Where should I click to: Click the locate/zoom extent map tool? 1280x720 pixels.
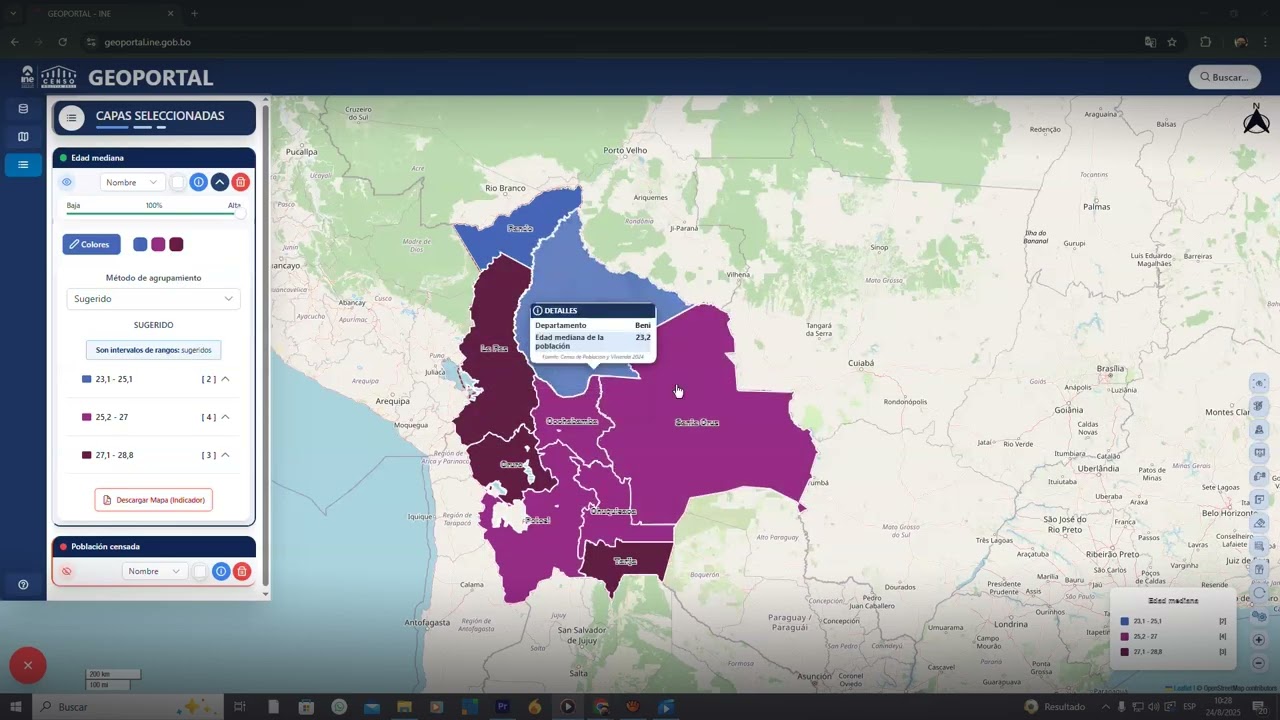pos(1259,383)
